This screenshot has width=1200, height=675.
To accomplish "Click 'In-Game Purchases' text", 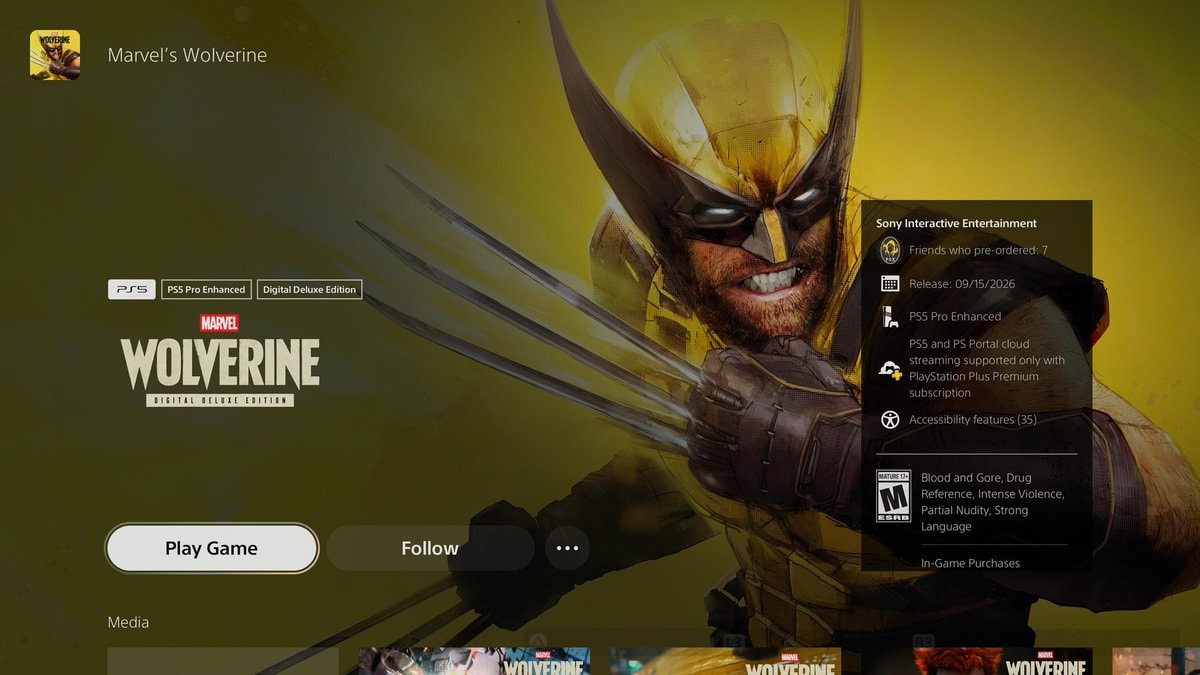I will pos(970,563).
